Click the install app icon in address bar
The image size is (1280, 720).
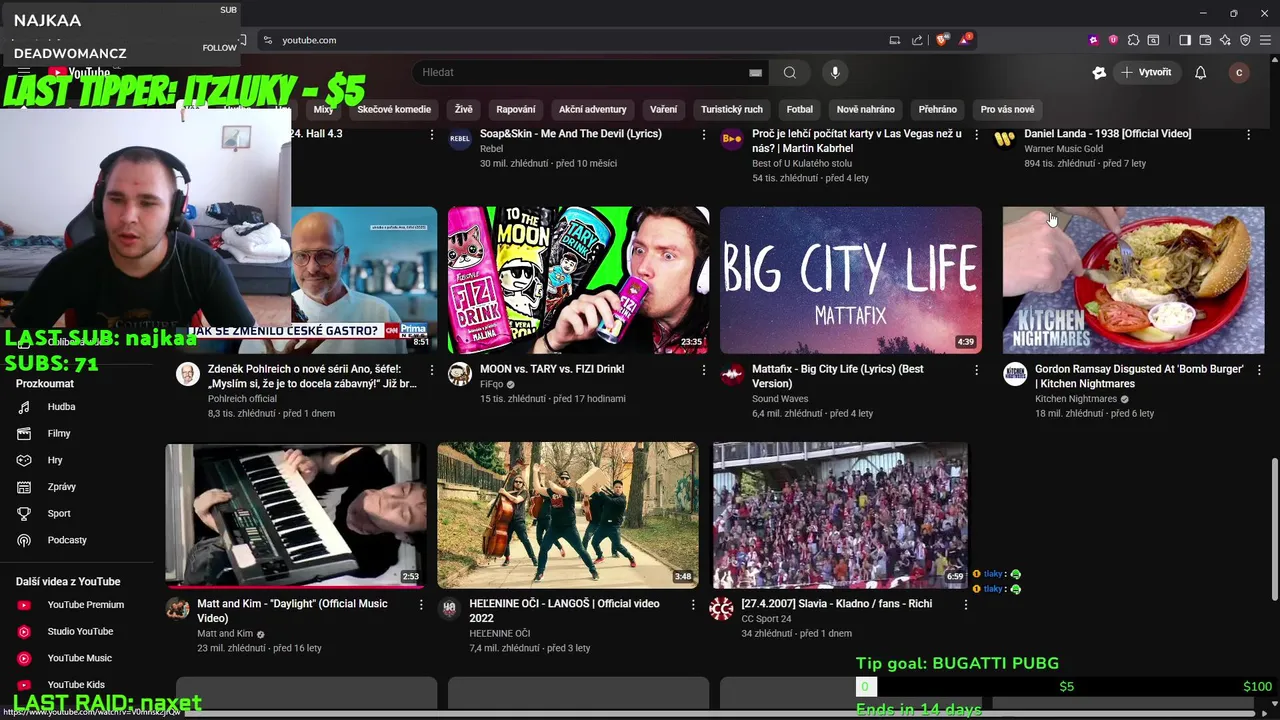894,40
